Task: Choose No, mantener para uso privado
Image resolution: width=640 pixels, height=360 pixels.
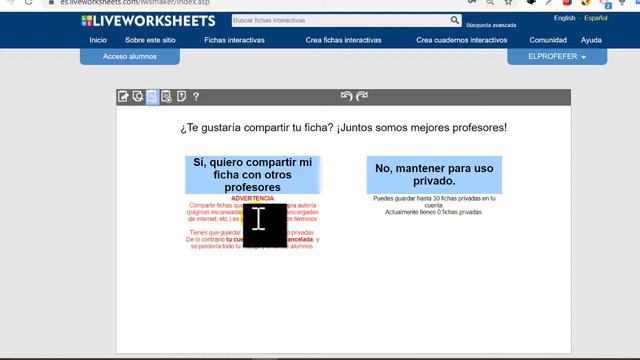Action: click(x=434, y=175)
